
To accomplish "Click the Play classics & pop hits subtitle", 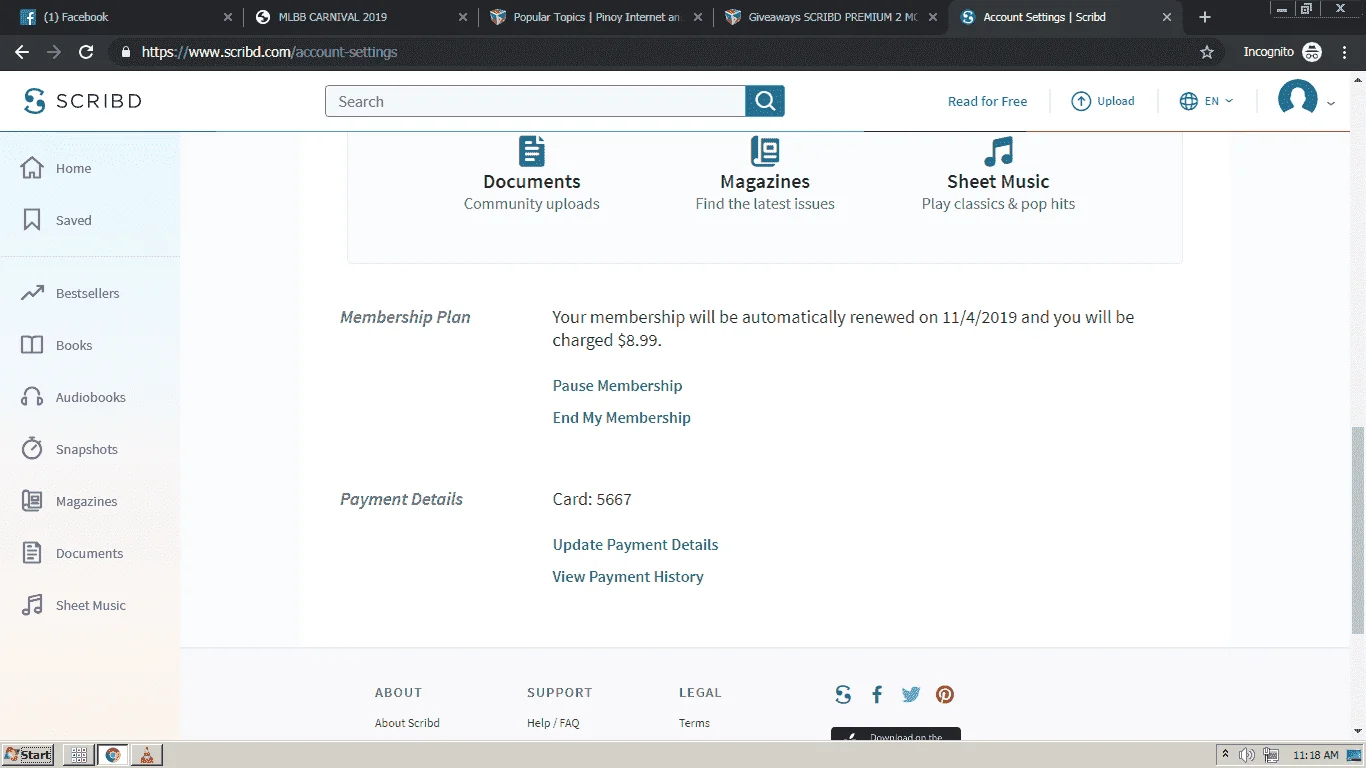I will point(998,204).
